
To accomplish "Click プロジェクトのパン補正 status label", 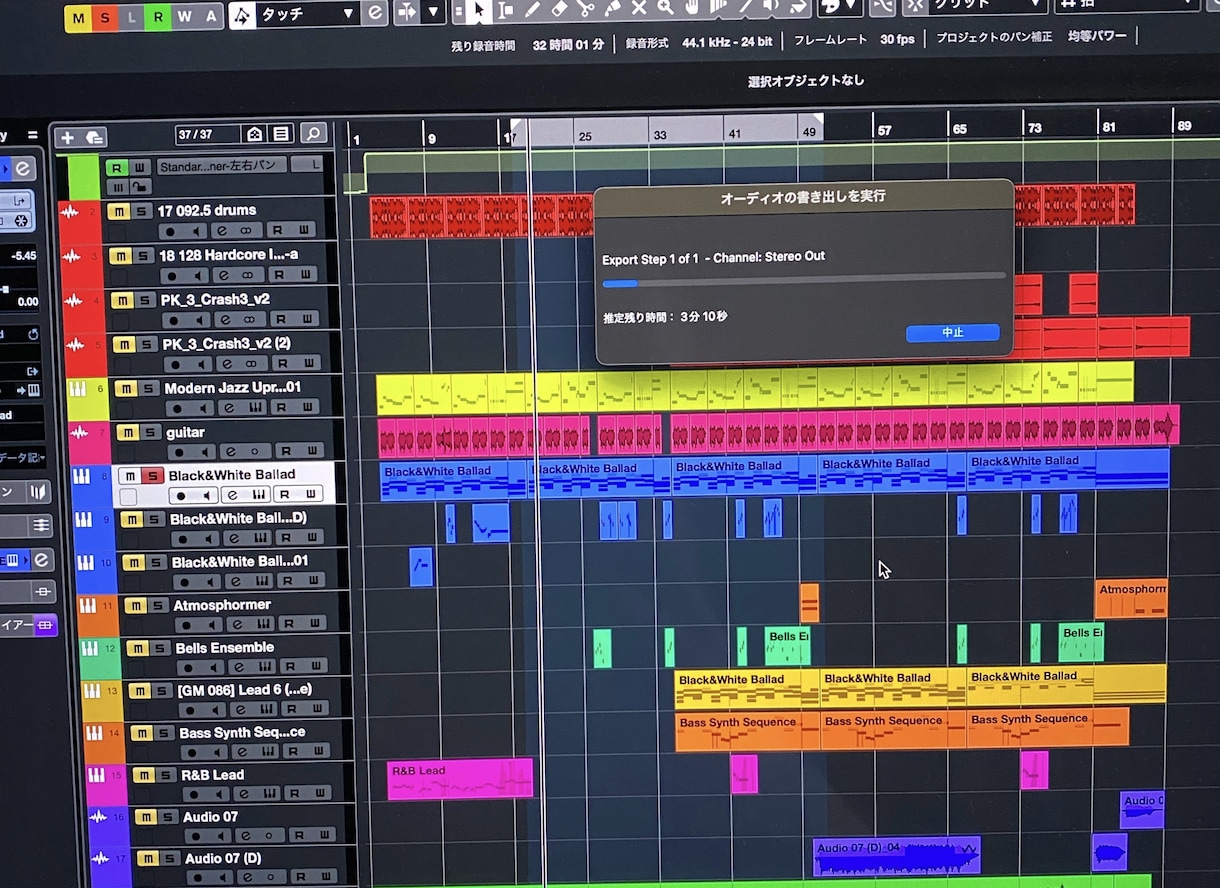I will coord(994,37).
